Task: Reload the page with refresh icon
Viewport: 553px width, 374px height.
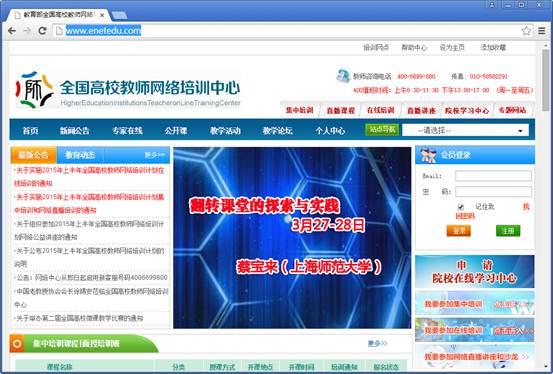Action: pos(42,31)
